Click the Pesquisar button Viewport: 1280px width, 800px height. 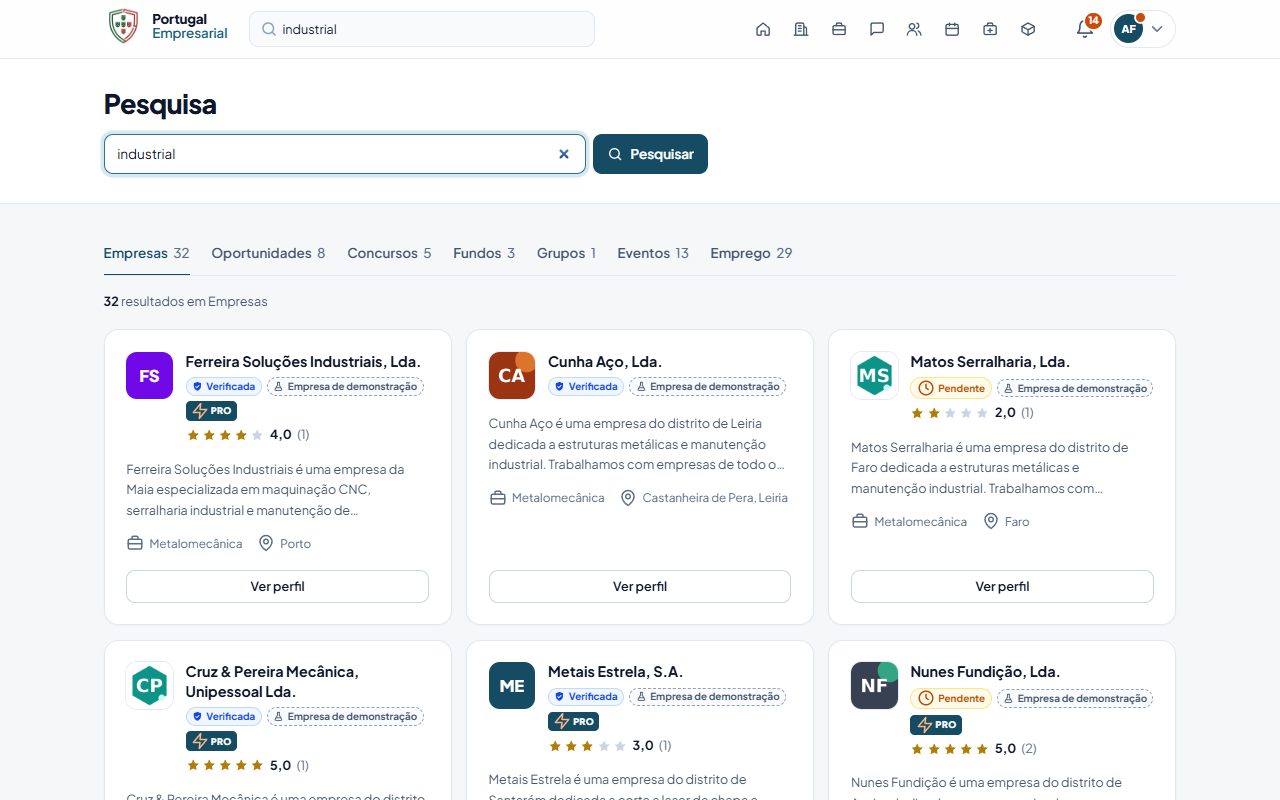point(650,154)
